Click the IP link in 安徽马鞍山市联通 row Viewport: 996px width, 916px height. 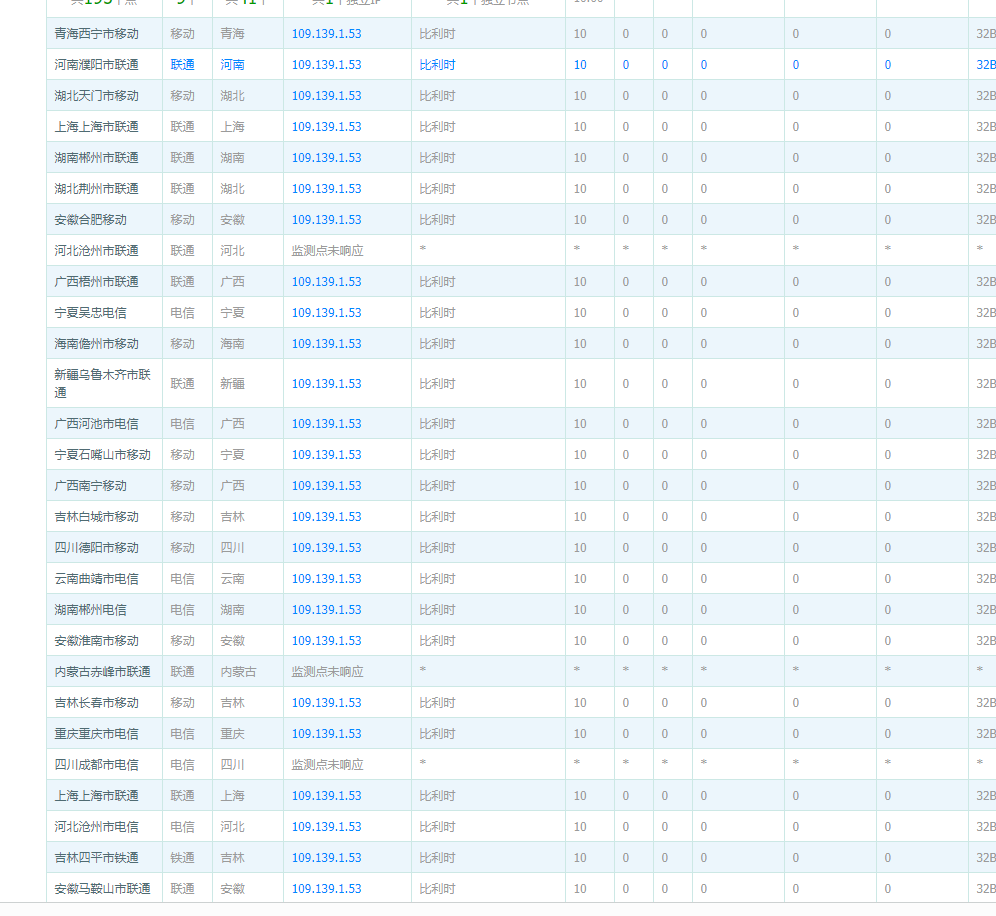tap(325, 888)
